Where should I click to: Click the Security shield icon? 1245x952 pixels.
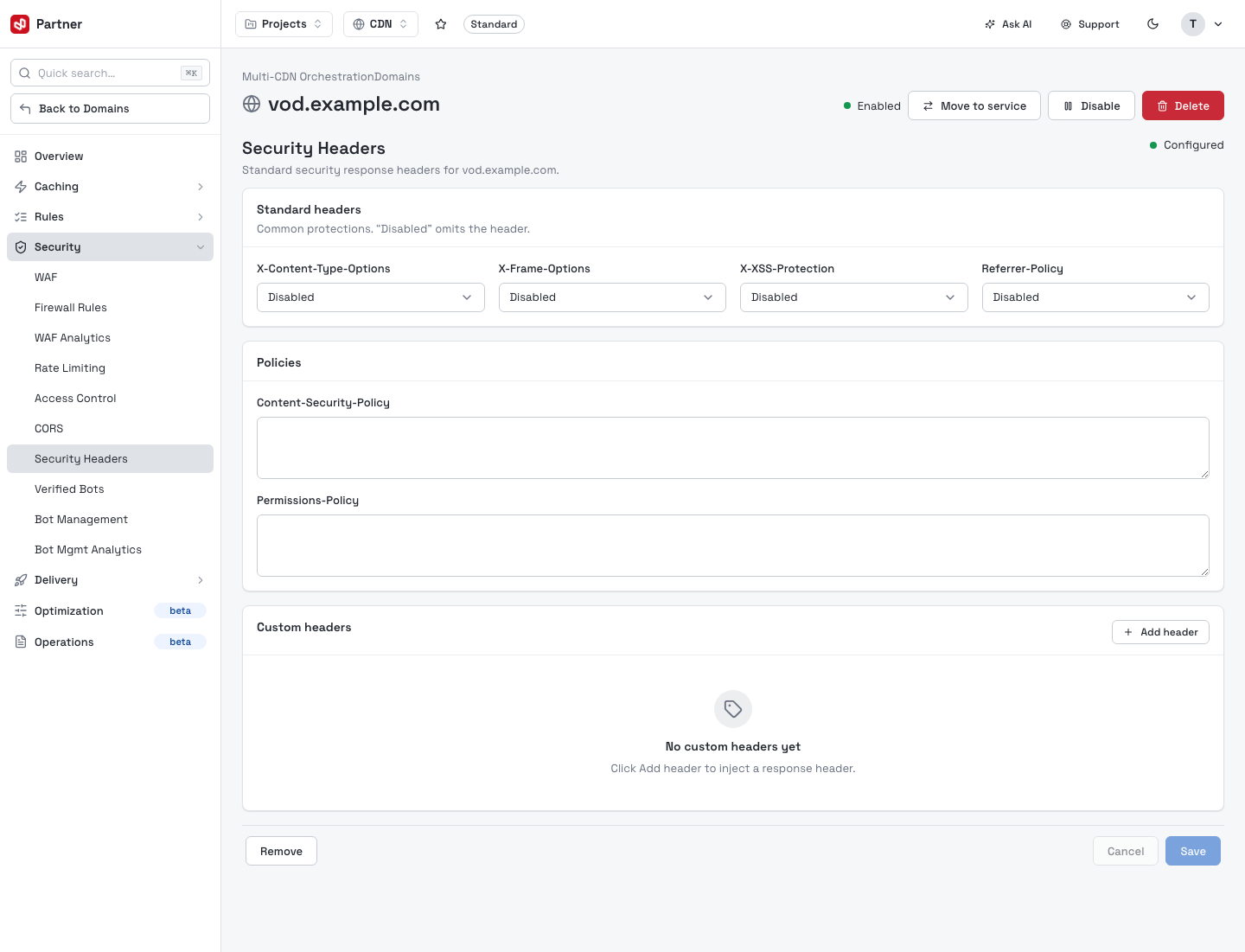click(x=21, y=247)
